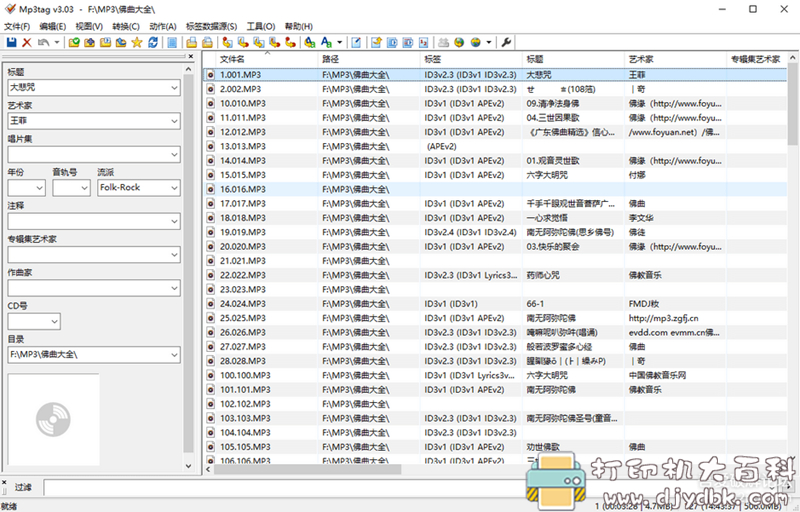Expand the 标题 field dropdown showing 大悲咒
Viewport: 800px width, 512px height.
tap(174, 88)
